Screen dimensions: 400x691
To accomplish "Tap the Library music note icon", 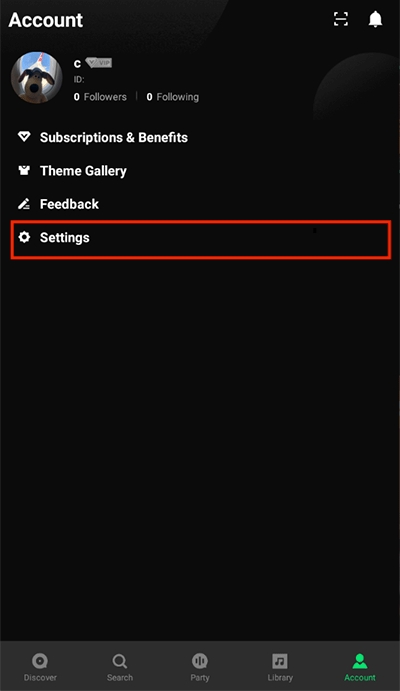I will pos(280,661).
